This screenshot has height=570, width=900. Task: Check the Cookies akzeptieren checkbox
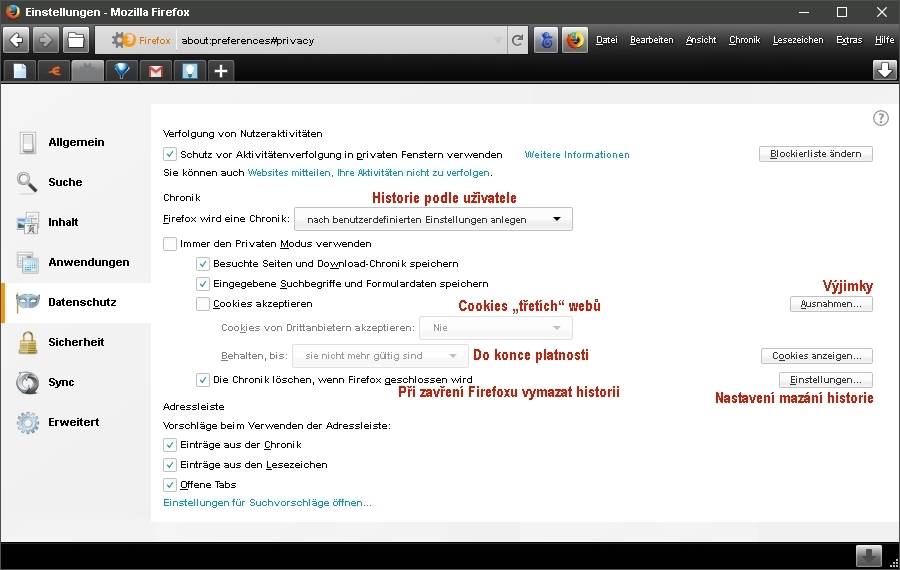click(x=203, y=304)
